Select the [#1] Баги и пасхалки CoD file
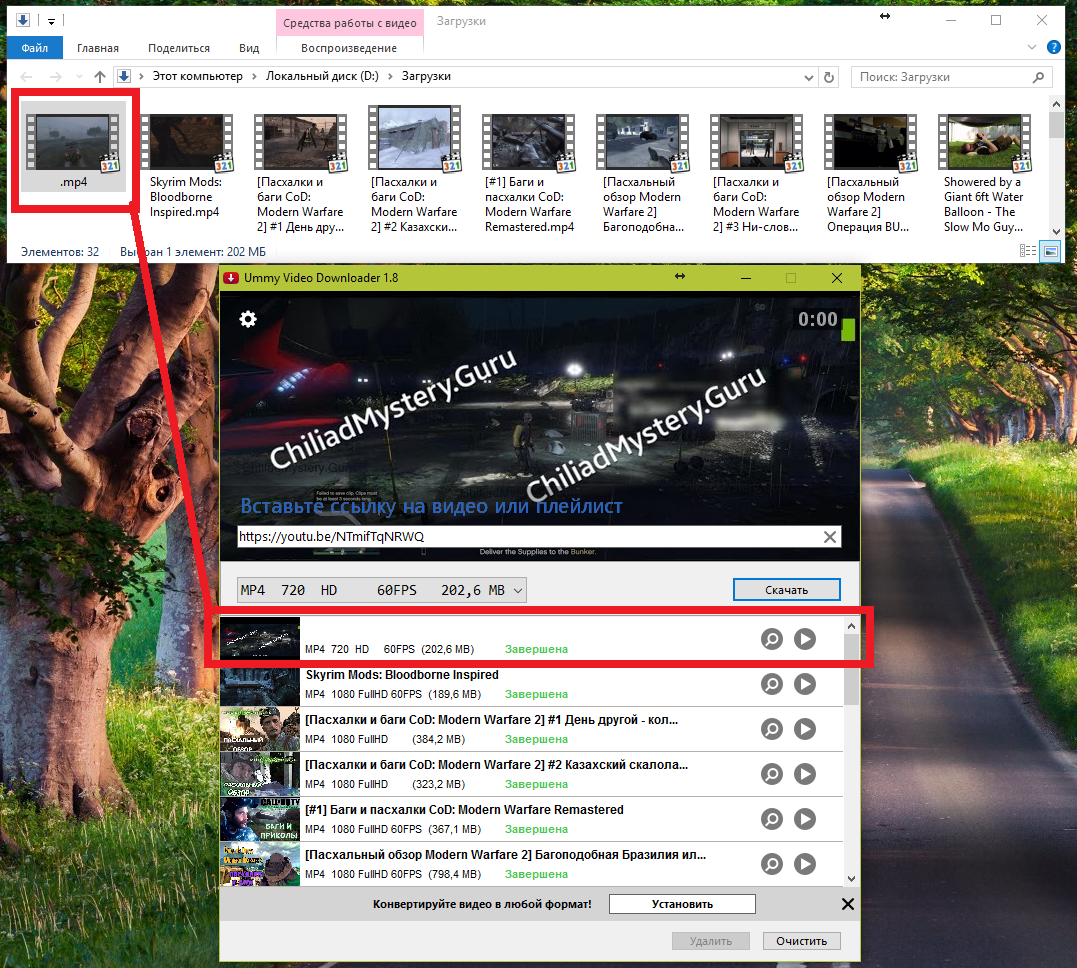This screenshot has height=968, width=1077. (x=529, y=173)
